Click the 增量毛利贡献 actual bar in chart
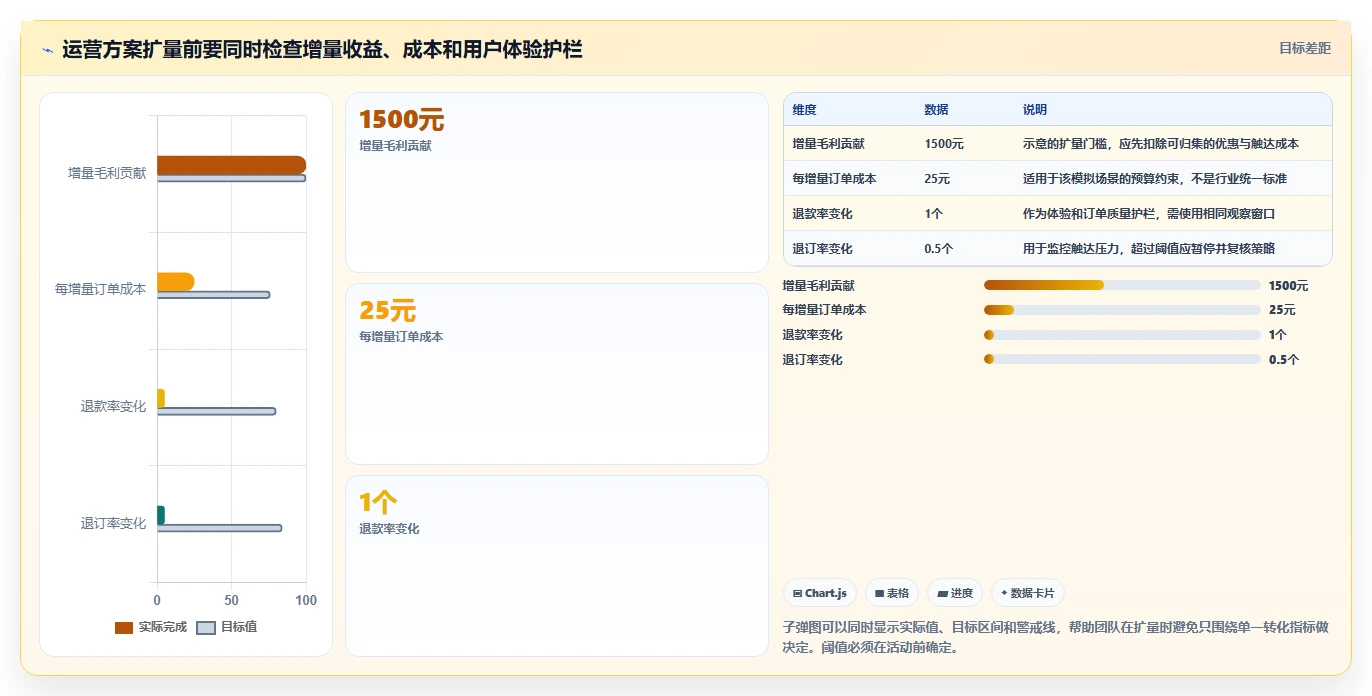This screenshot has width=1372, height=696. coord(231,165)
